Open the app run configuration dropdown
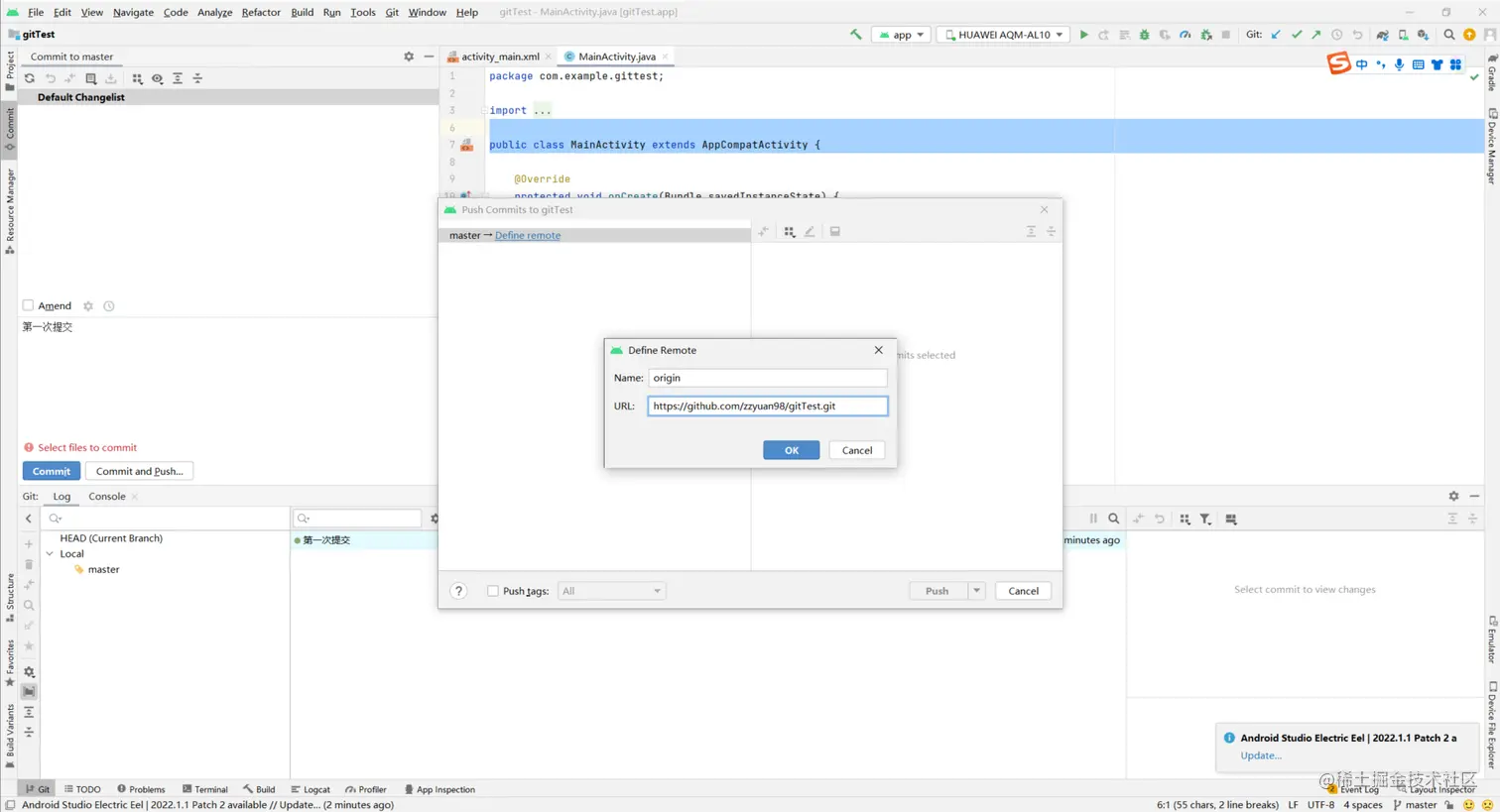1500x812 pixels. [x=901, y=35]
